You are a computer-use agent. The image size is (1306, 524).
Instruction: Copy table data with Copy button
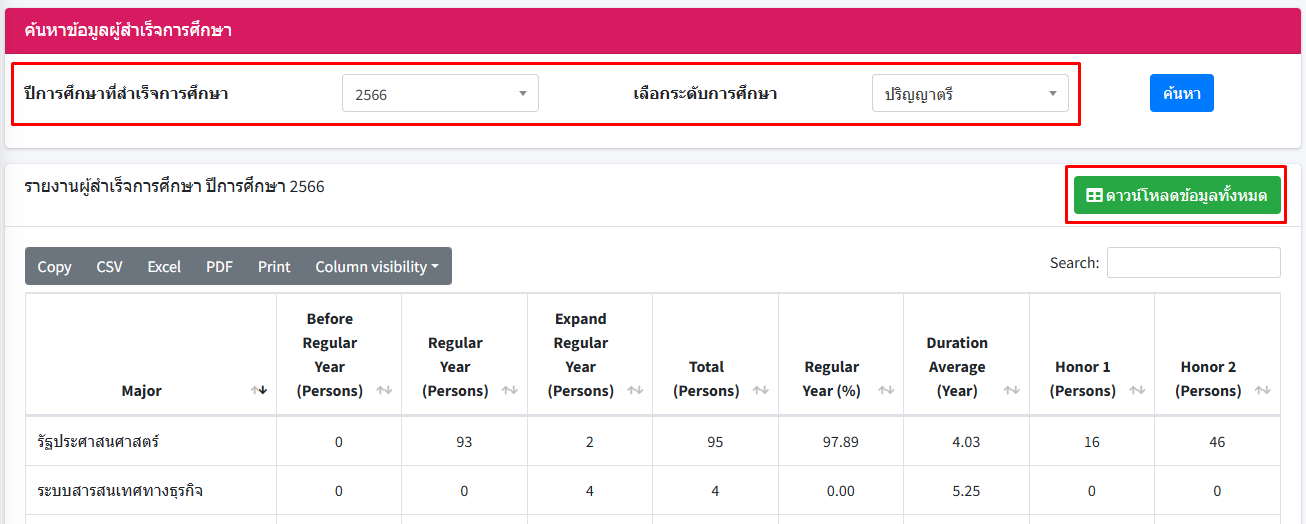coord(54,267)
